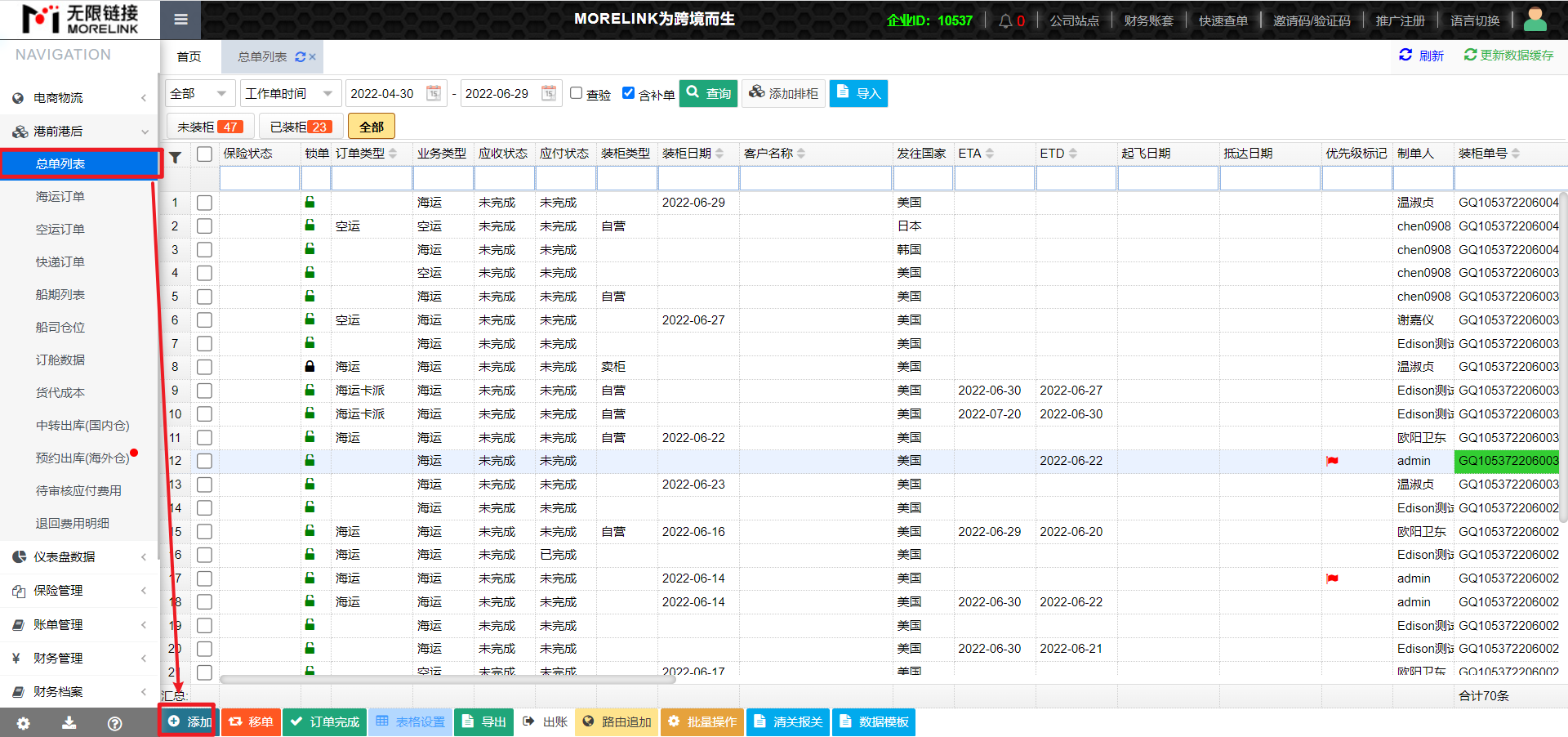Click the download icon in sidebar footer

pyautogui.click(x=69, y=723)
